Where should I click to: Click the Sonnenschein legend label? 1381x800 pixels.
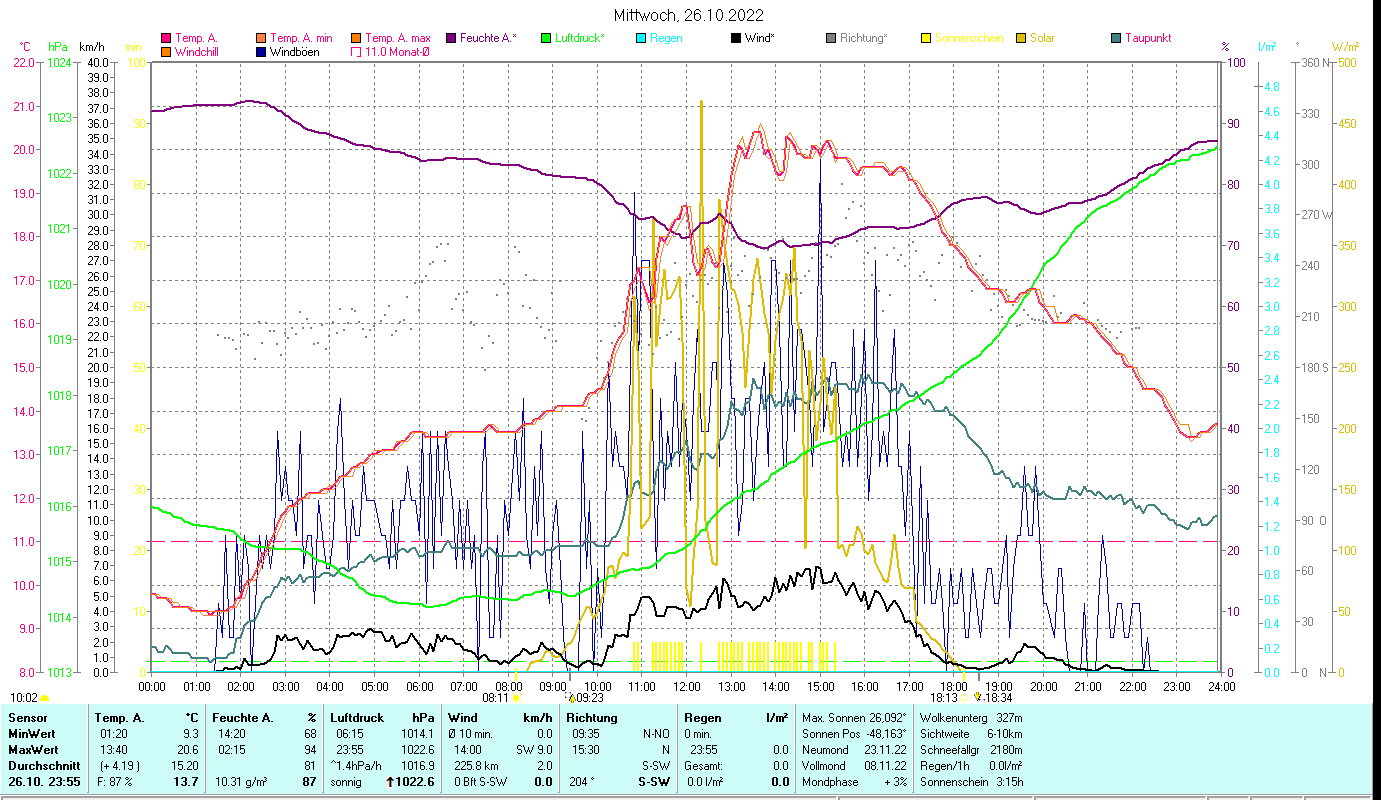click(x=968, y=38)
